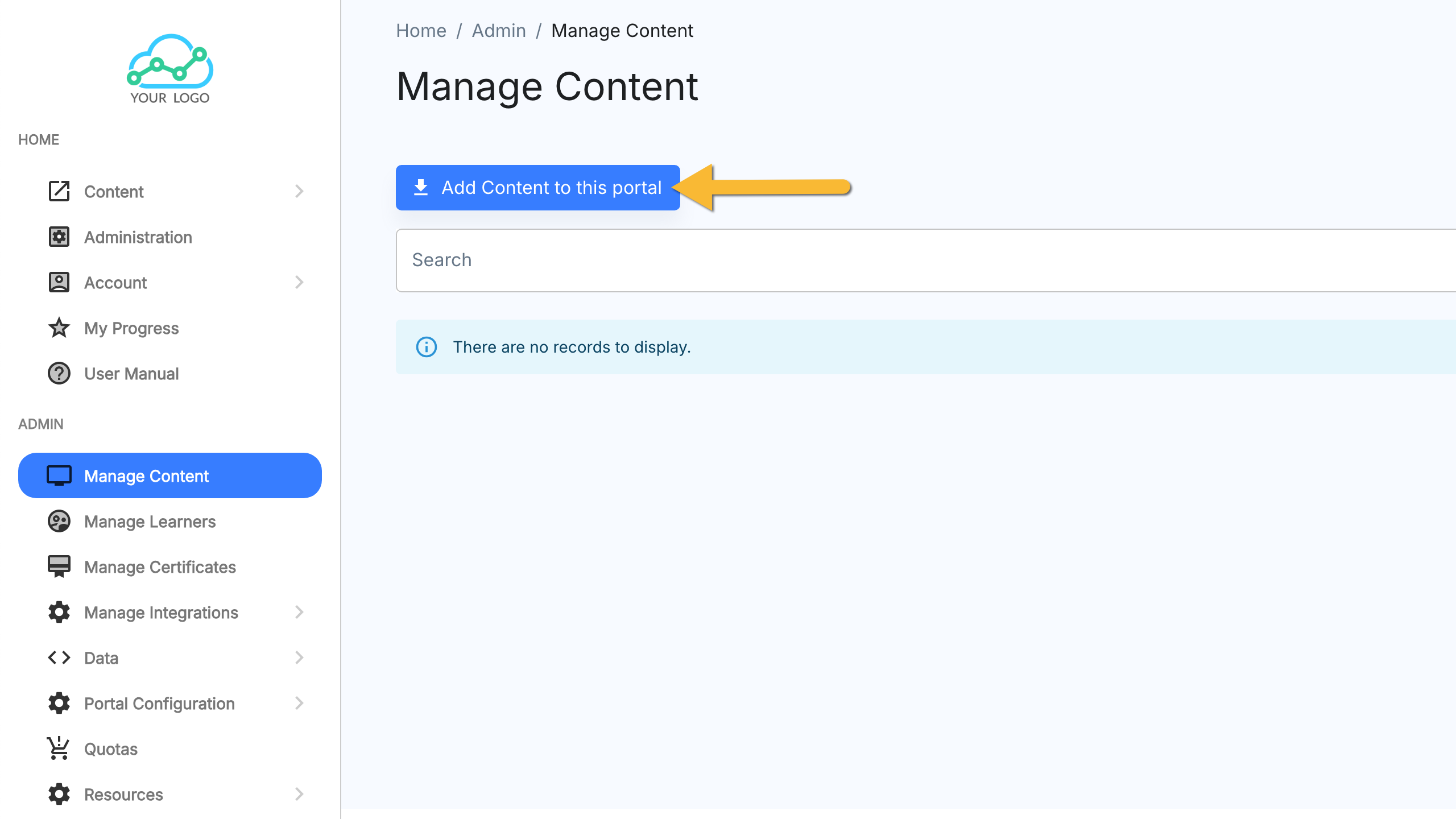Click the Content pencil-square icon

59,191
